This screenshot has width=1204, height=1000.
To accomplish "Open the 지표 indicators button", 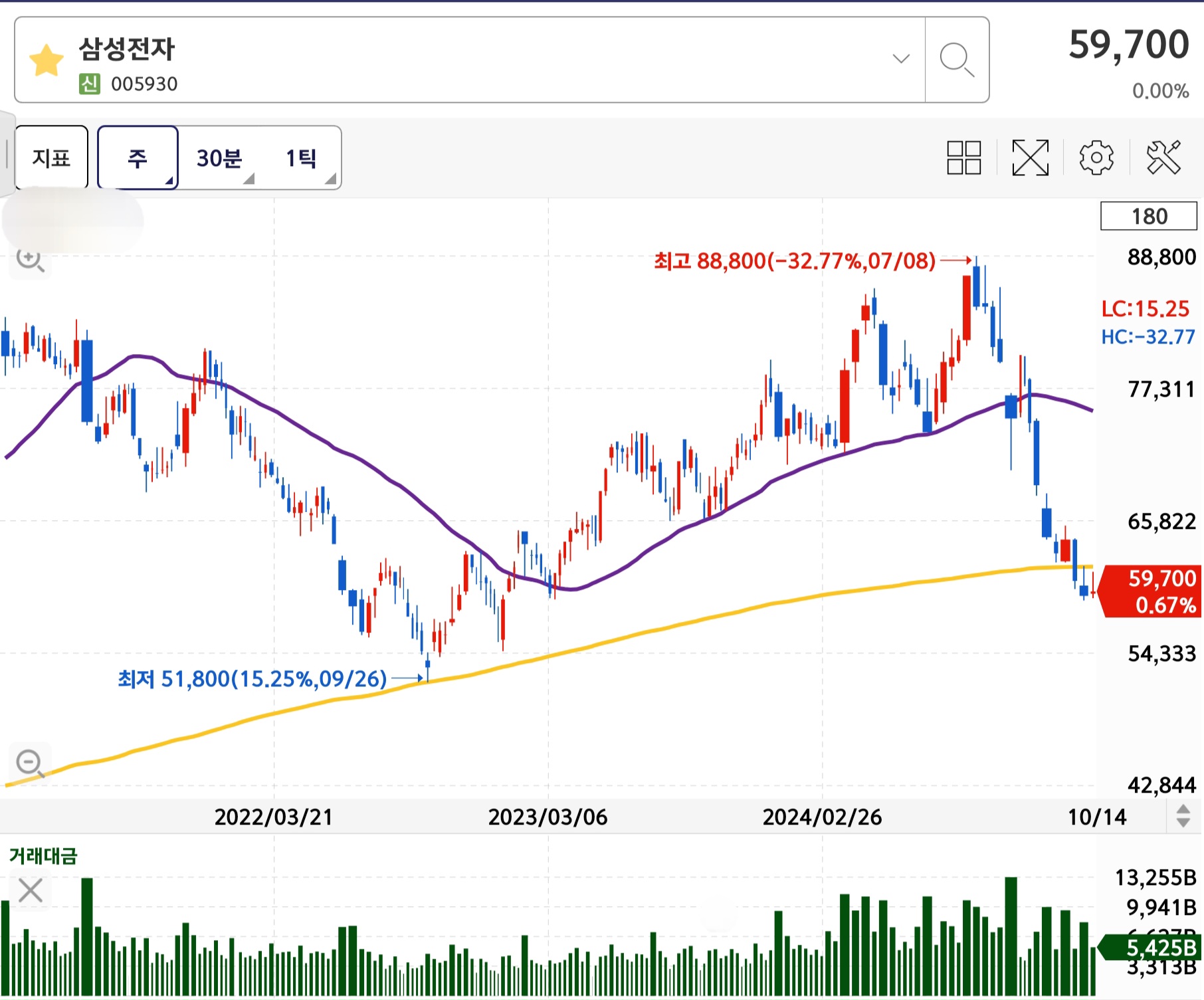I will tap(51, 157).
